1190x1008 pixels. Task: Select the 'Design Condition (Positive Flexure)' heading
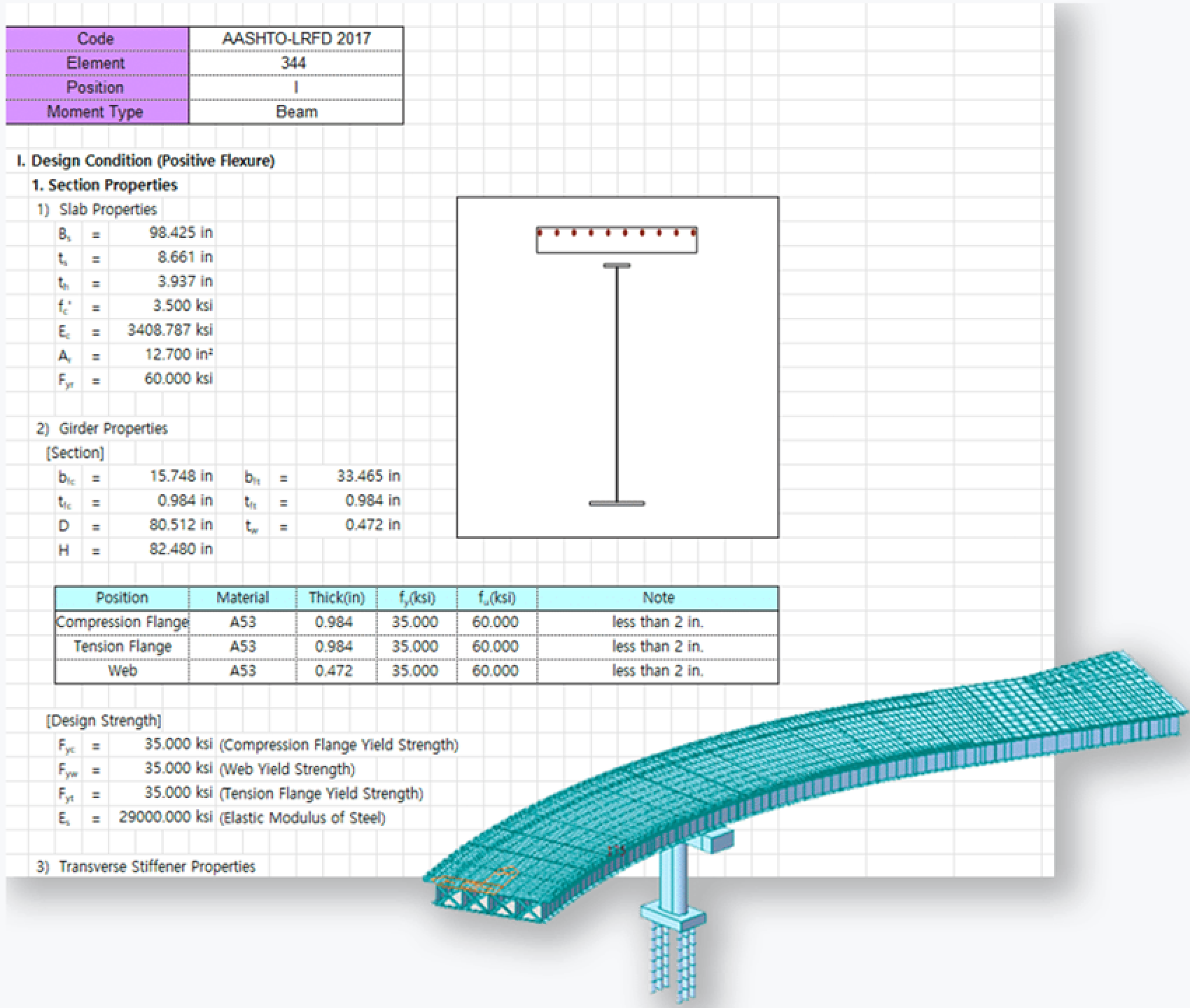145,160
